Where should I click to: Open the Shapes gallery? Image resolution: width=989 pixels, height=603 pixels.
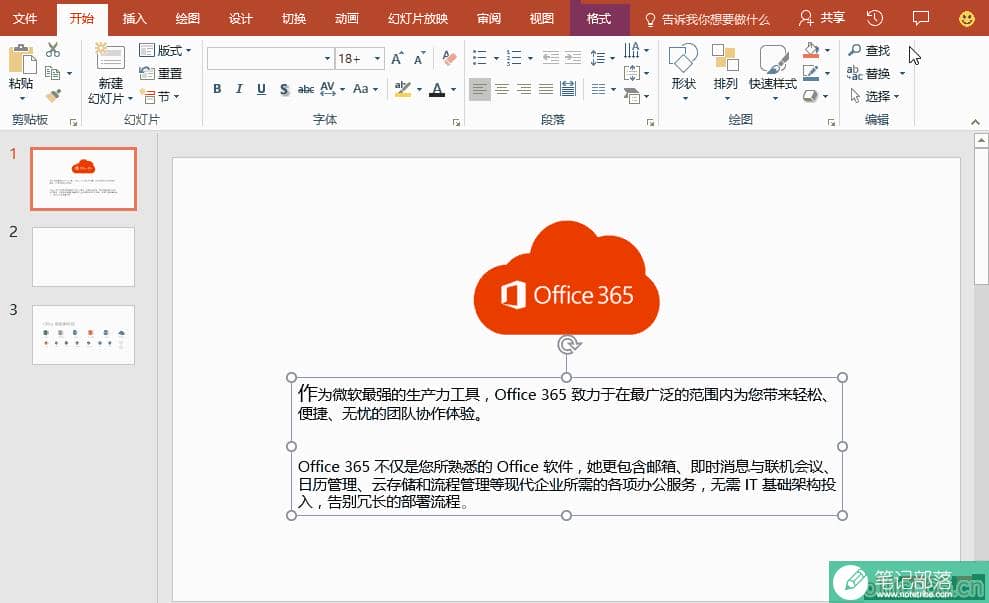(684, 73)
